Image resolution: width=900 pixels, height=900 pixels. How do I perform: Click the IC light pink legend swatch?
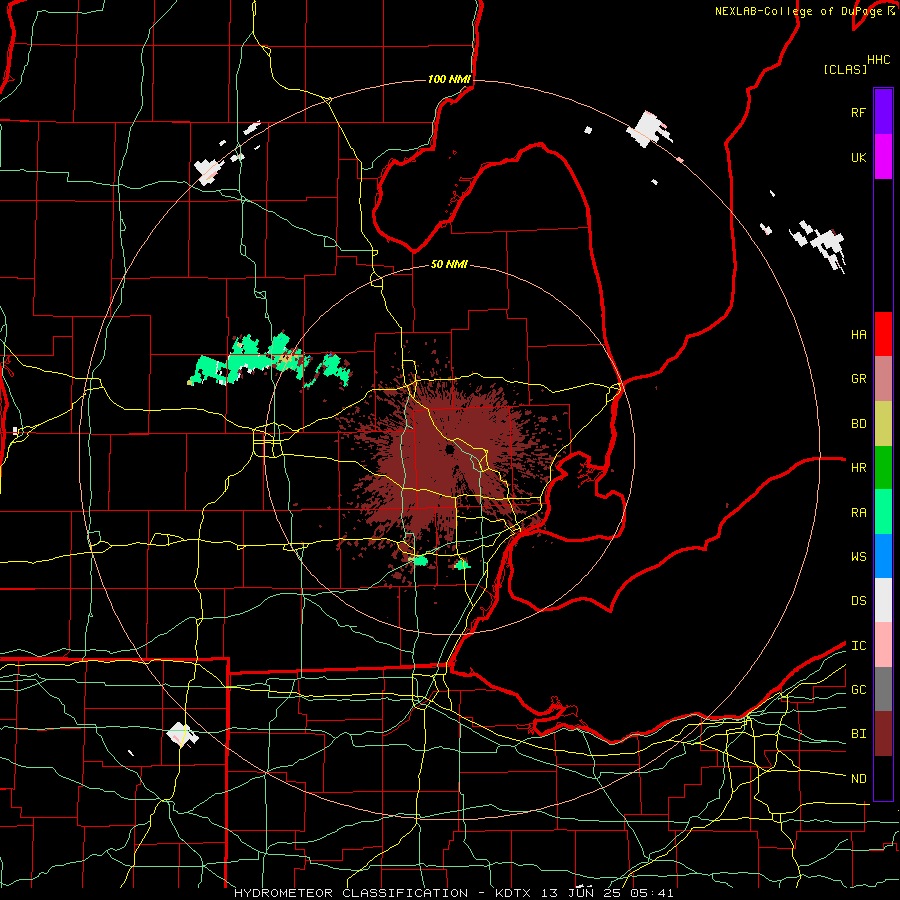(883, 645)
